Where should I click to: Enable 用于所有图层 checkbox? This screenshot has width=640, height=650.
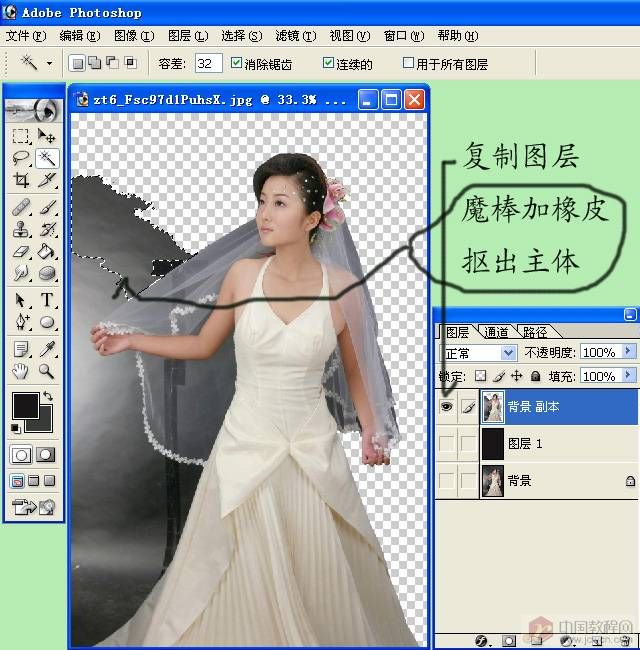[408, 64]
